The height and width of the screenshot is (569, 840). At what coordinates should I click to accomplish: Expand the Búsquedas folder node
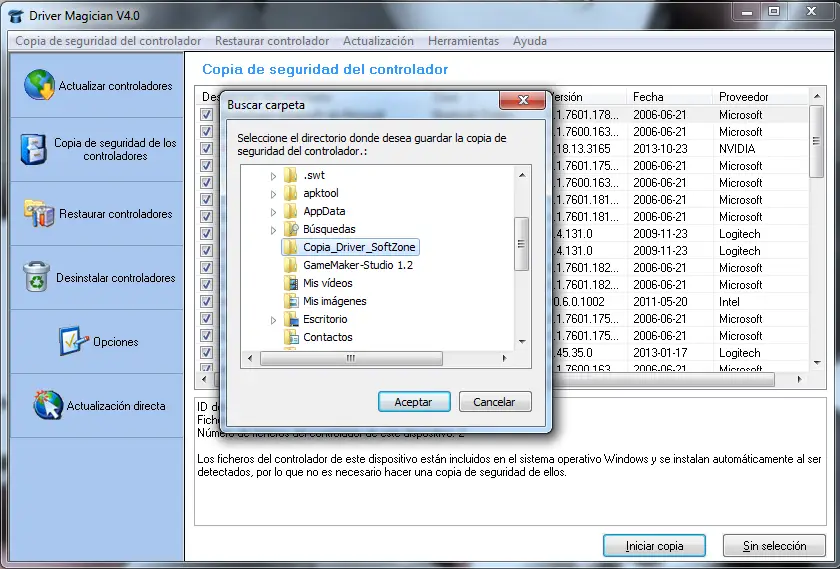click(x=273, y=230)
